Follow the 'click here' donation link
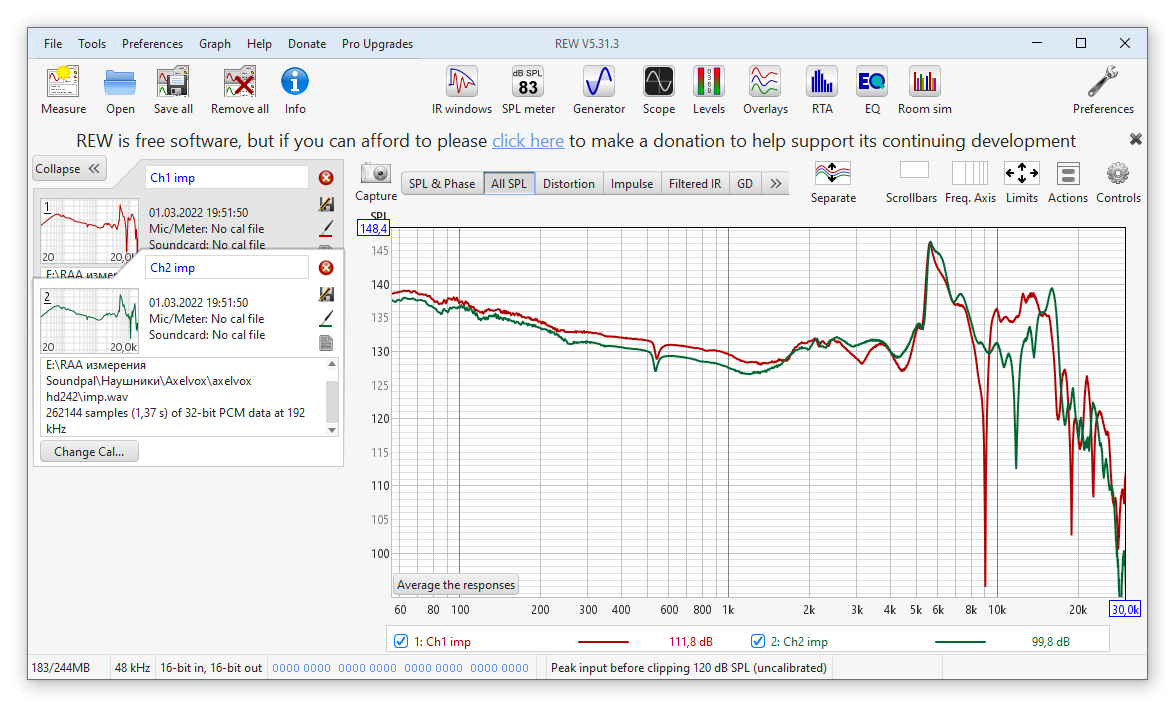 pos(528,141)
